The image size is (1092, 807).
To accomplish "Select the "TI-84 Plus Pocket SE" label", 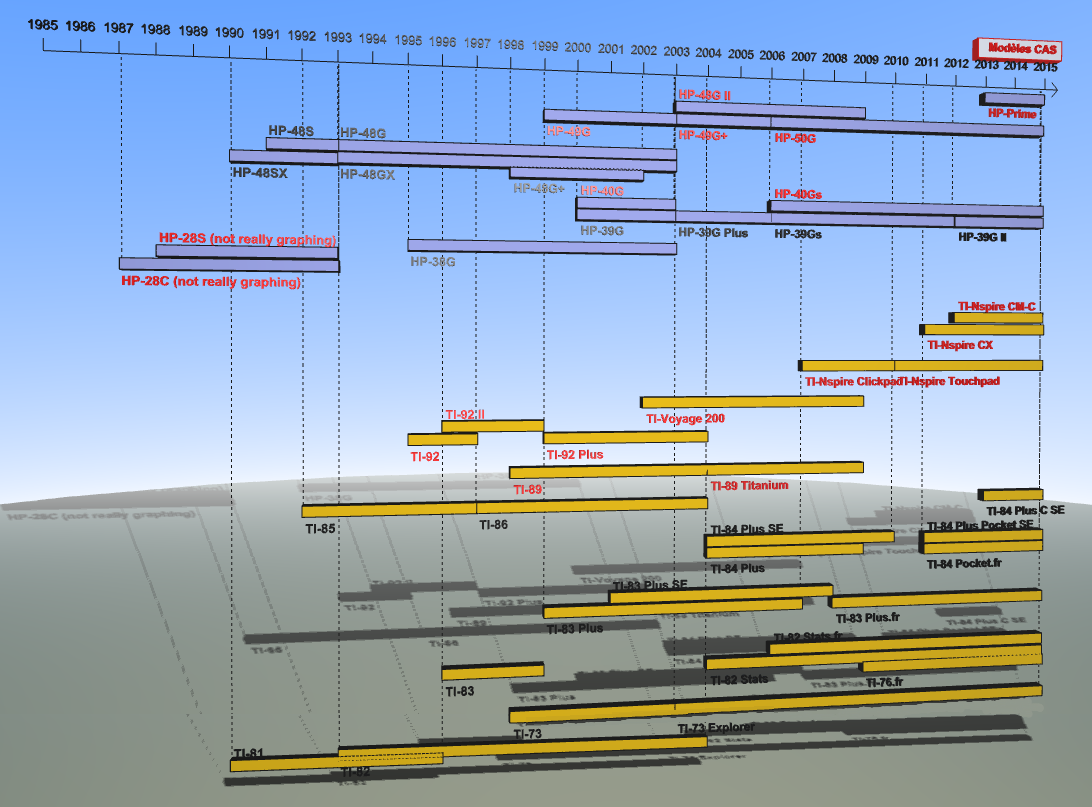I will pos(980,525).
